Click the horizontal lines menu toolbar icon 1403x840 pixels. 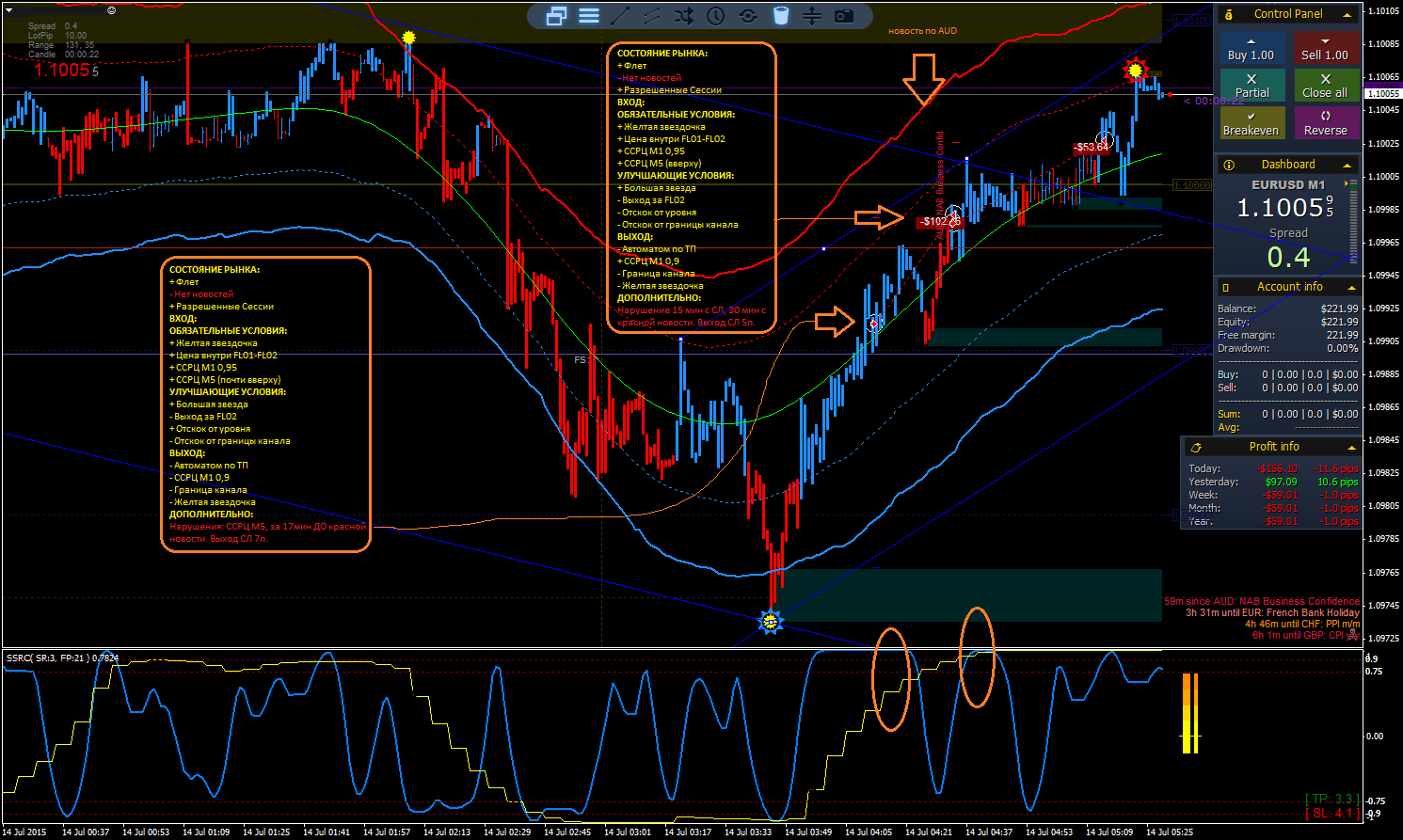coord(589,16)
